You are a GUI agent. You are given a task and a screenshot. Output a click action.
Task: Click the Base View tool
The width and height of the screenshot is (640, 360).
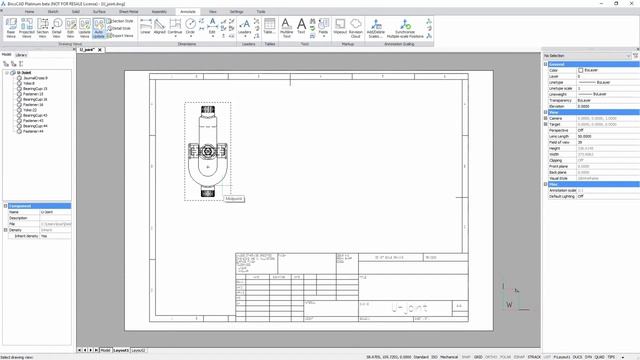11,28
